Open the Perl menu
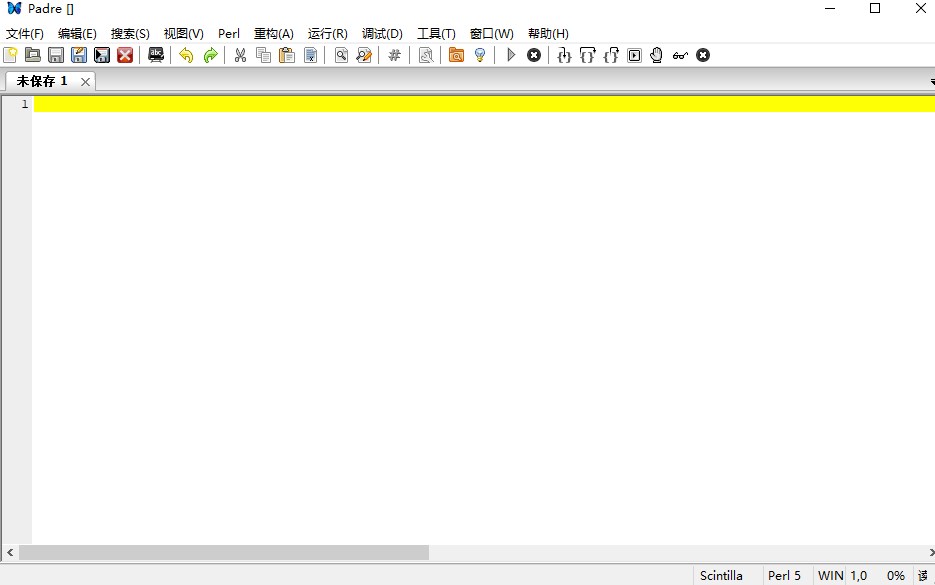Screen dimensions: 935x585 (x=229, y=33)
